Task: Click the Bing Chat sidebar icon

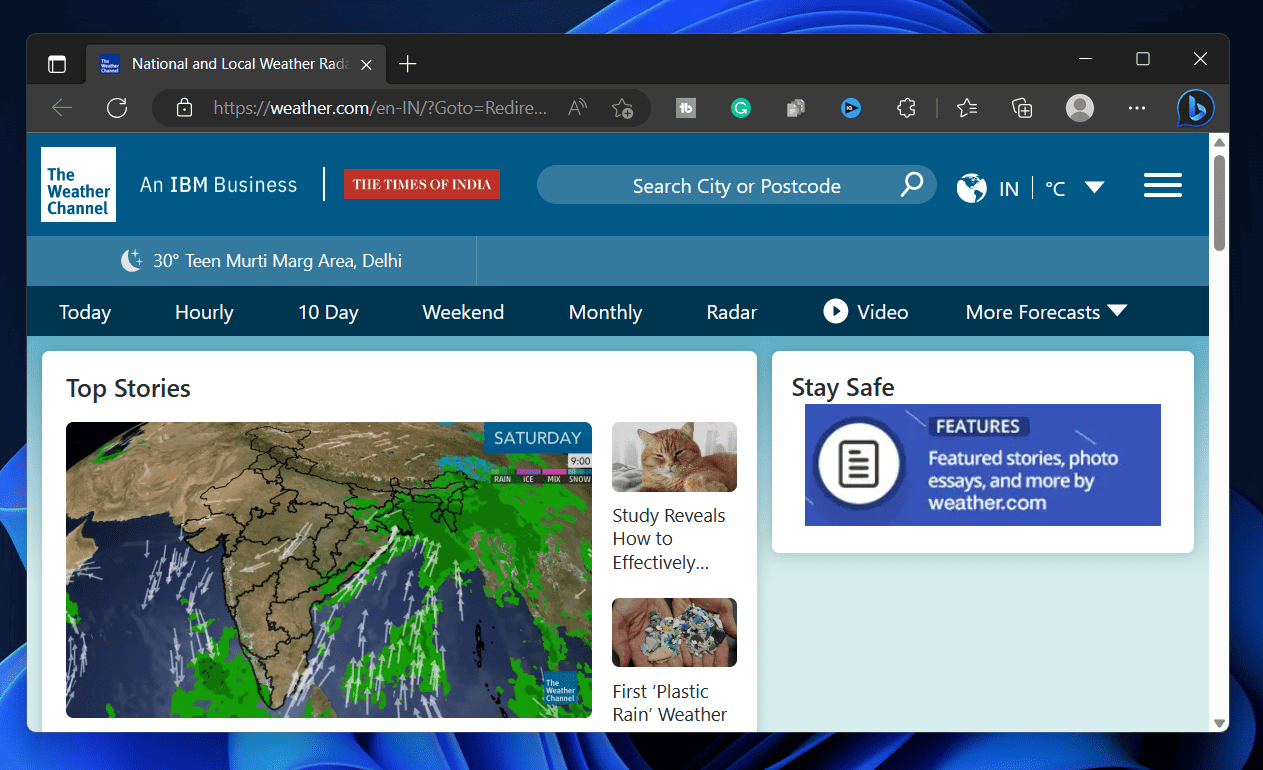Action: pos(1195,108)
